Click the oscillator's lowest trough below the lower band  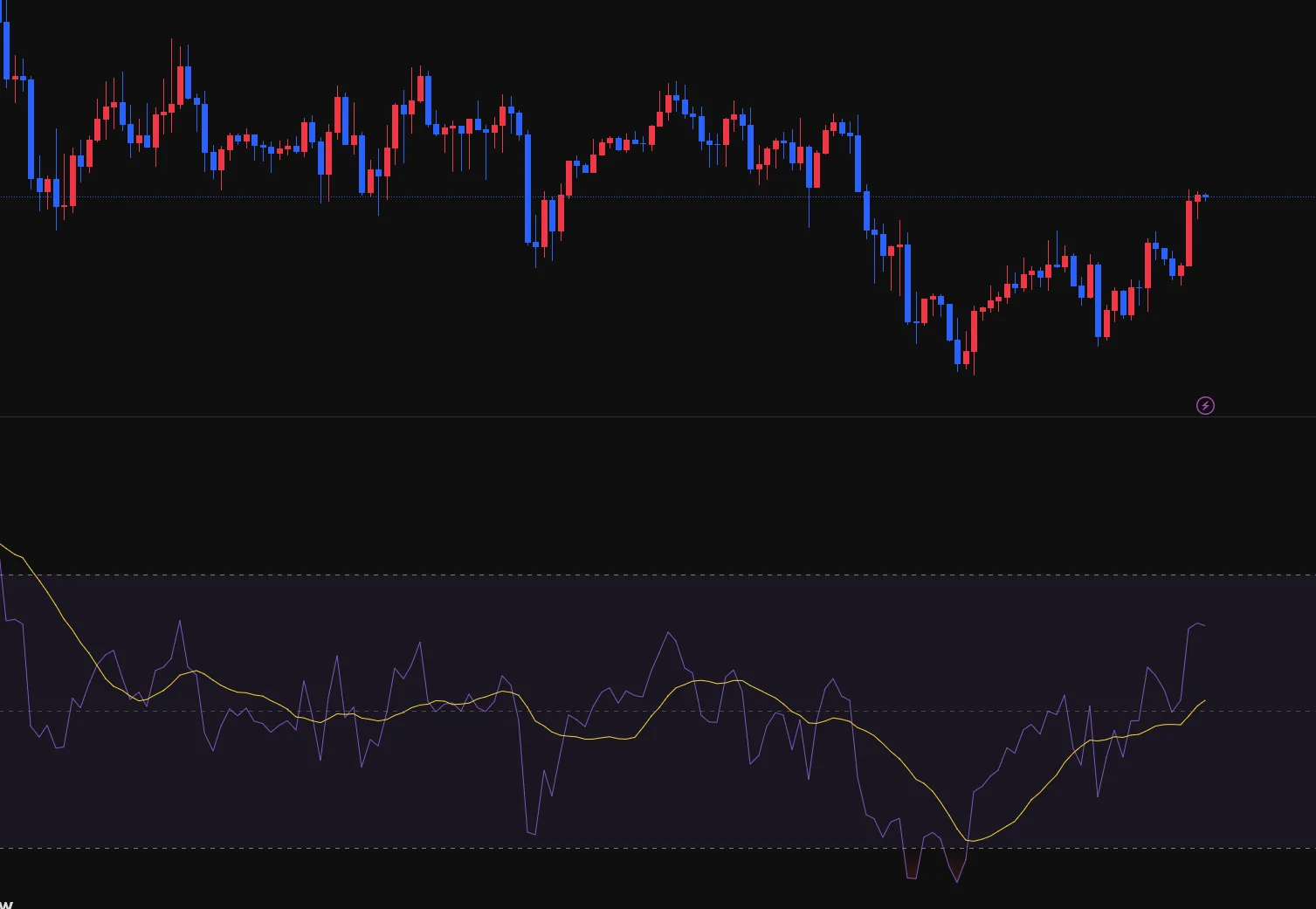pyautogui.click(x=957, y=881)
